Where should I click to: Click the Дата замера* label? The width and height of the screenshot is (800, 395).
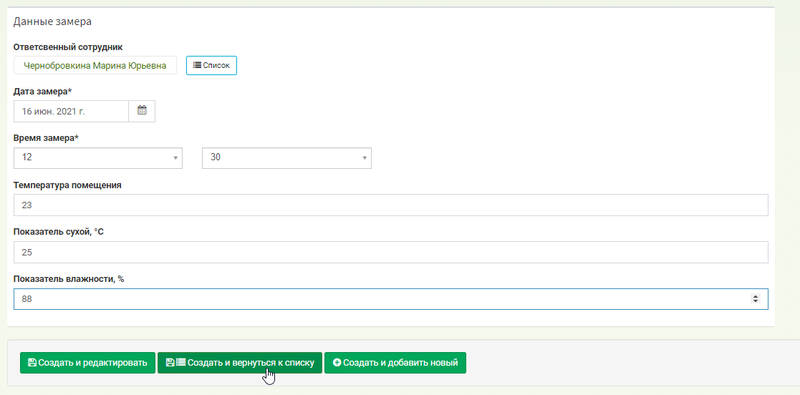tap(42, 91)
